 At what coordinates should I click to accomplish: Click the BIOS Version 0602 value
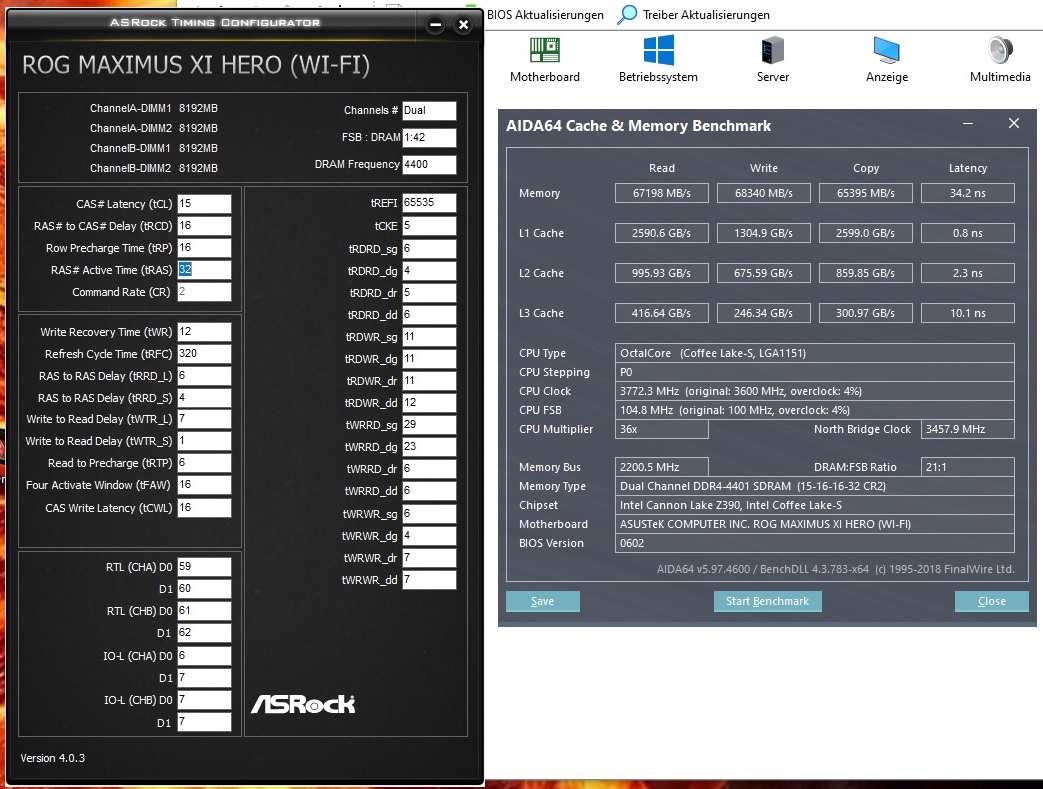coord(815,543)
